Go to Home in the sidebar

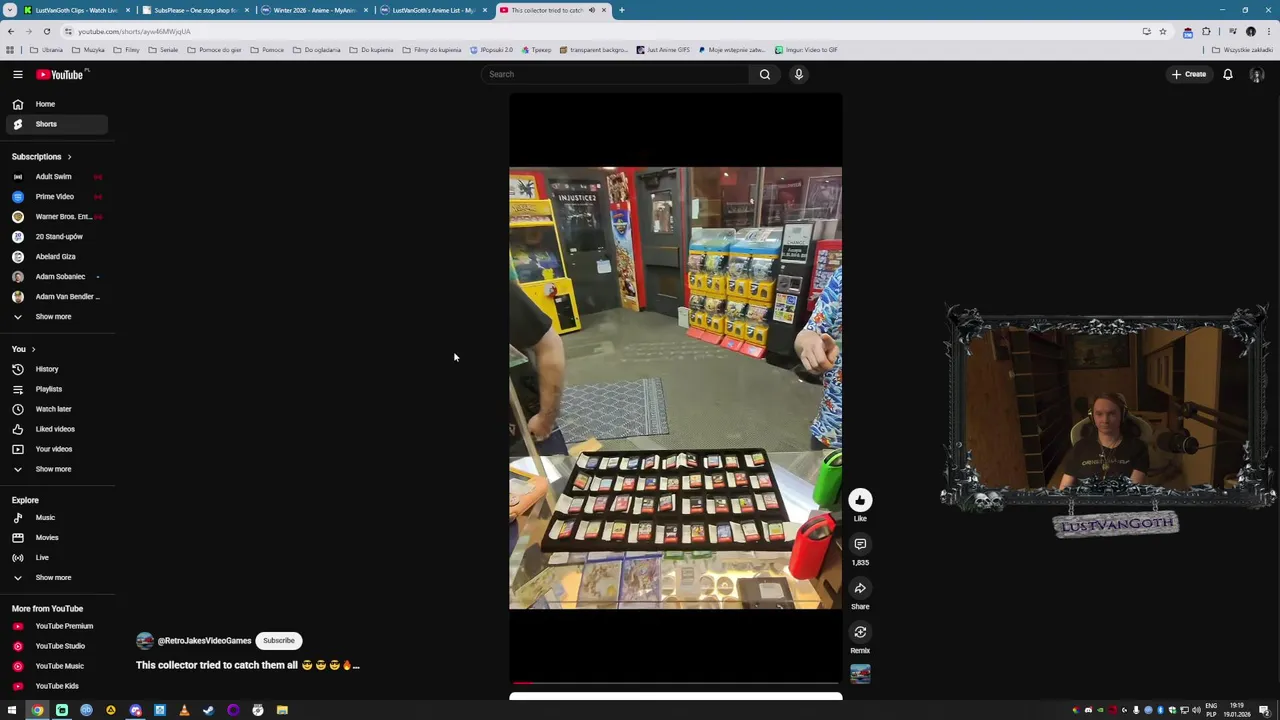point(57,104)
